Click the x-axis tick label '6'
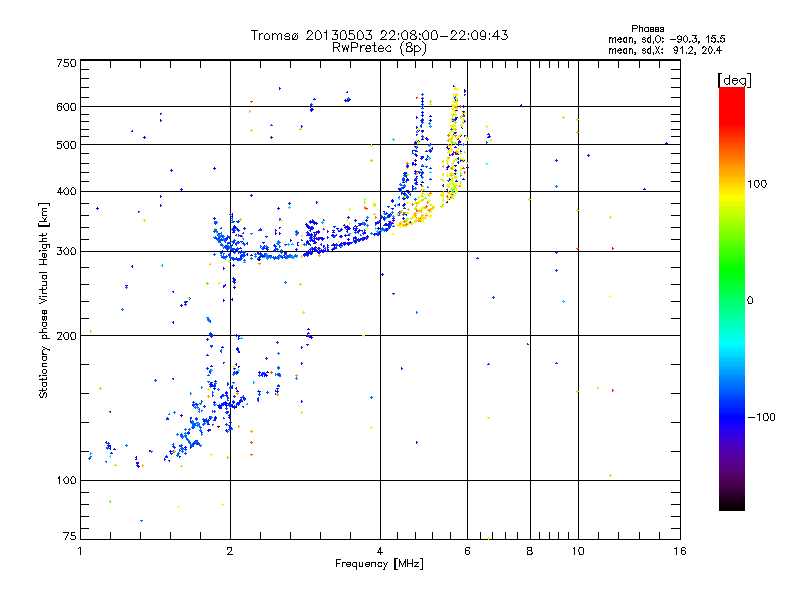The height and width of the screenshot is (600, 800). pos(467,551)
